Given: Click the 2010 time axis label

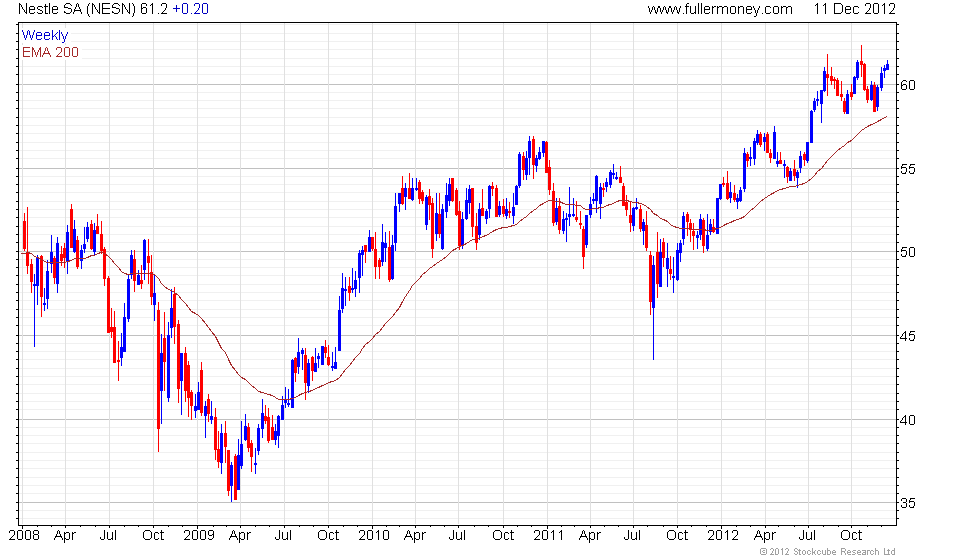Looking at the screenshot, I should click(x=374, y=536).
